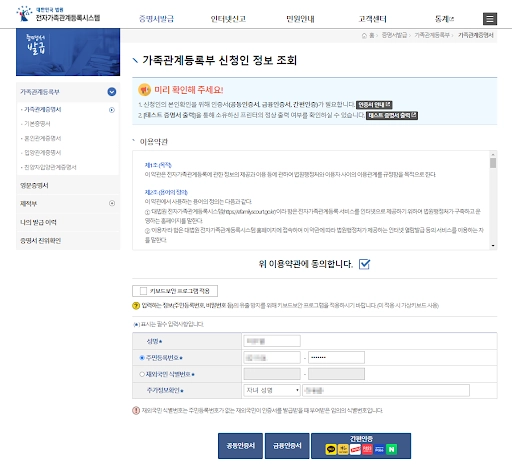This screenshot has height=472, width=512.
Task: Open the 인터넷신고 top menu
Action: point(228,19)
